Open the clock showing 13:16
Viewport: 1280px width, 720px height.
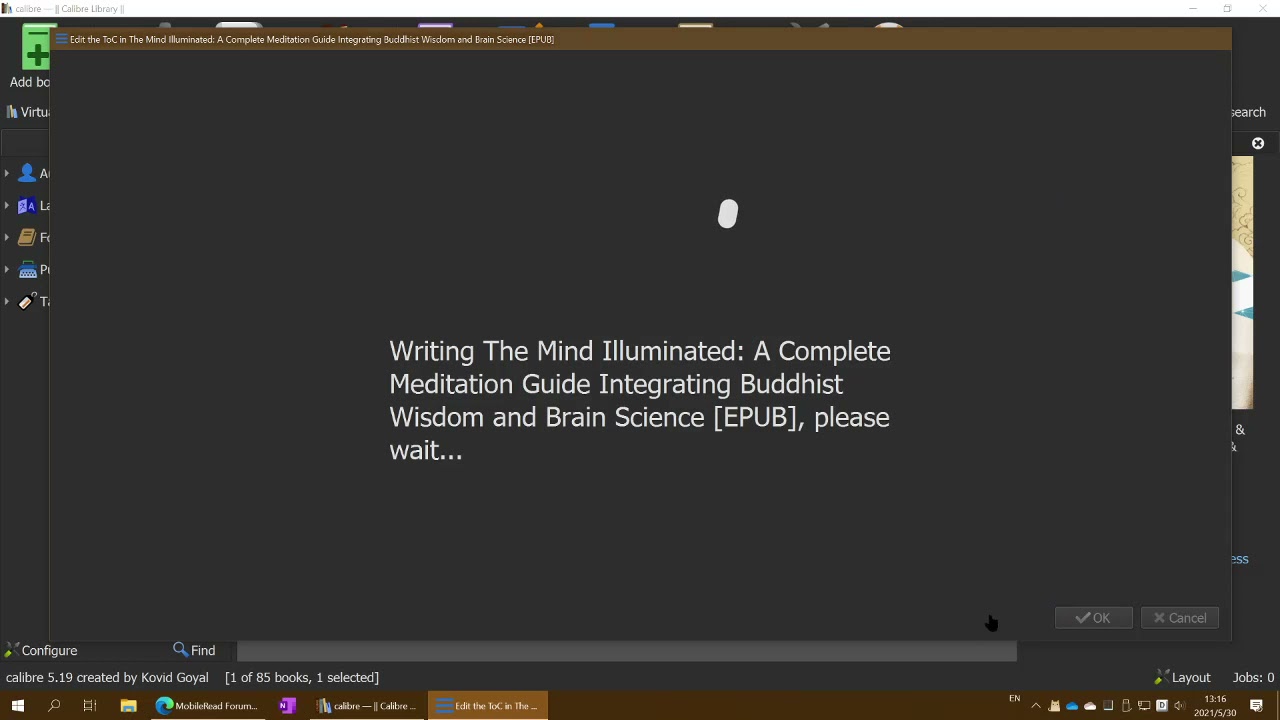pyautogui.click(x=1215, y=706)
